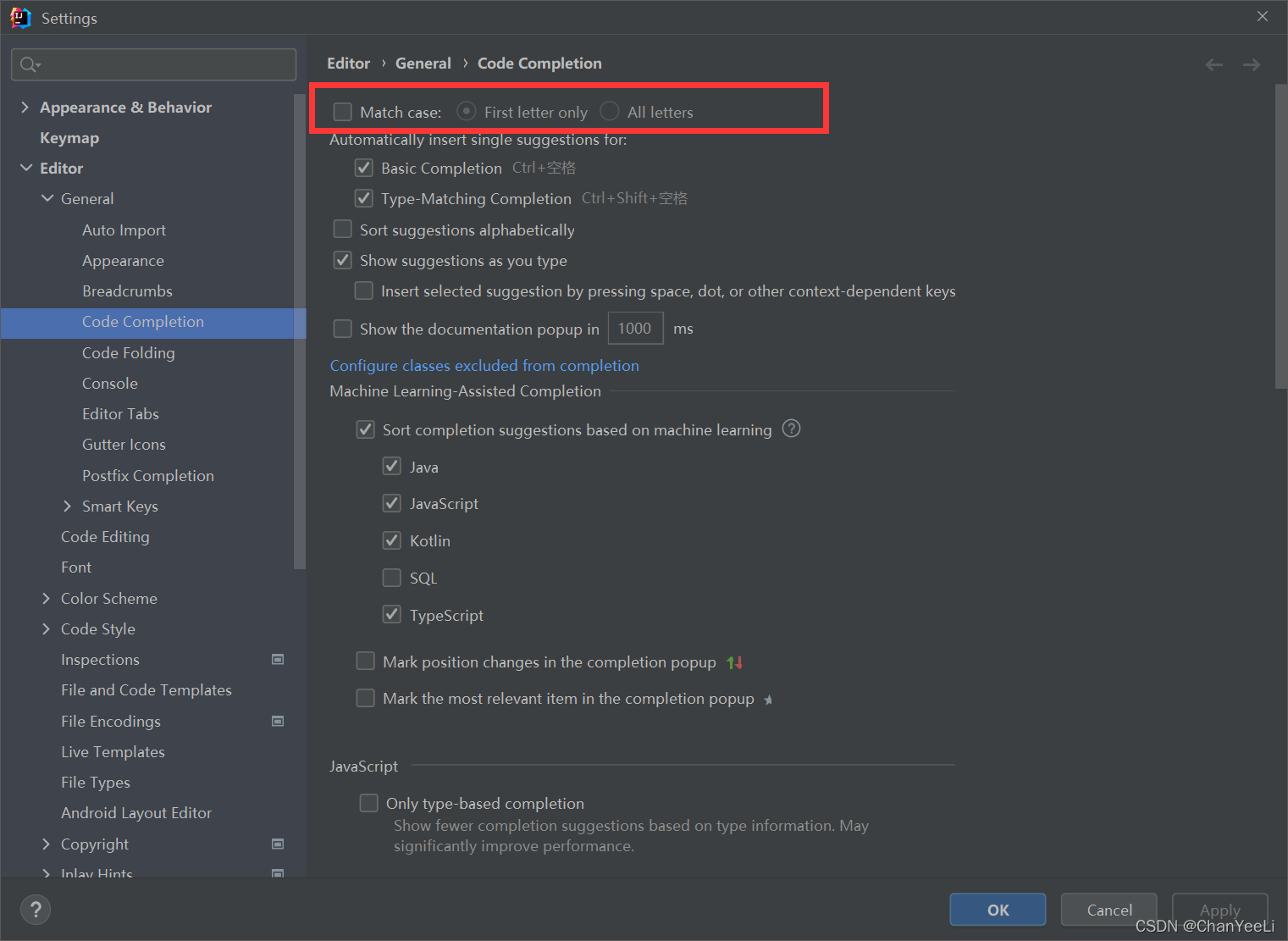This screenshot has height=941, width=1288.
Task: Click the Apply button
Action: 1220,910
